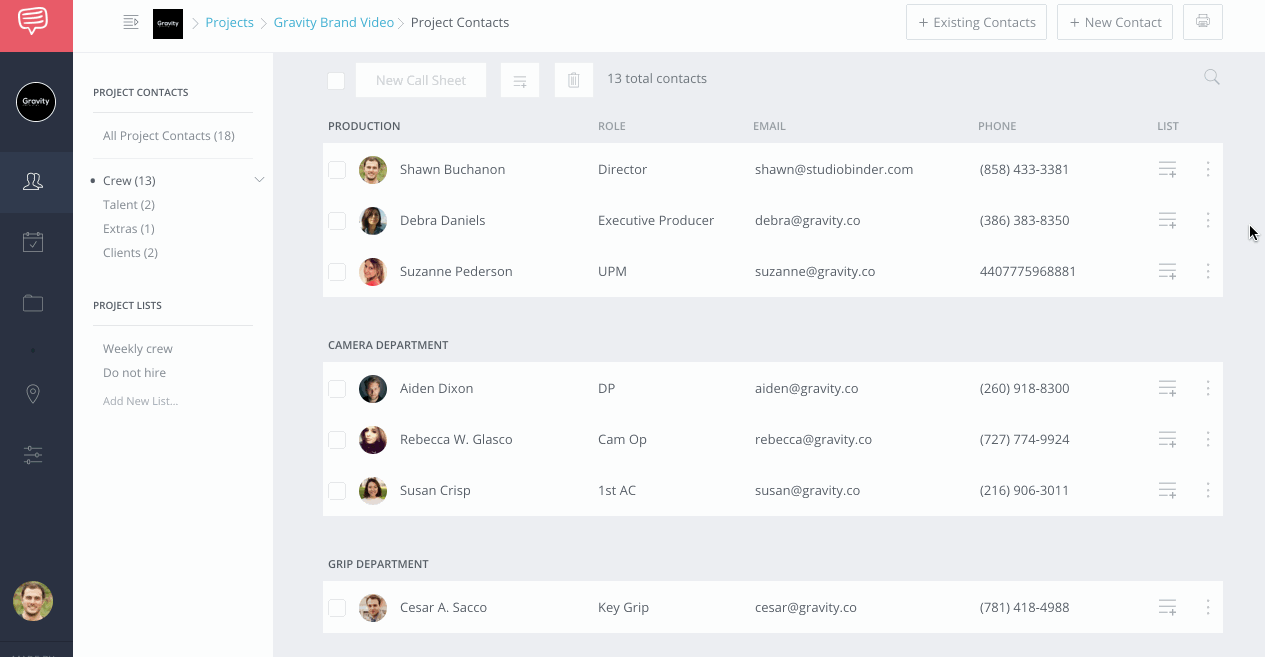Select Aiden Dixon's checkbox
The width and height of the screenshot is (1265, 657).
pyautogui.click(x=337, y=389)
